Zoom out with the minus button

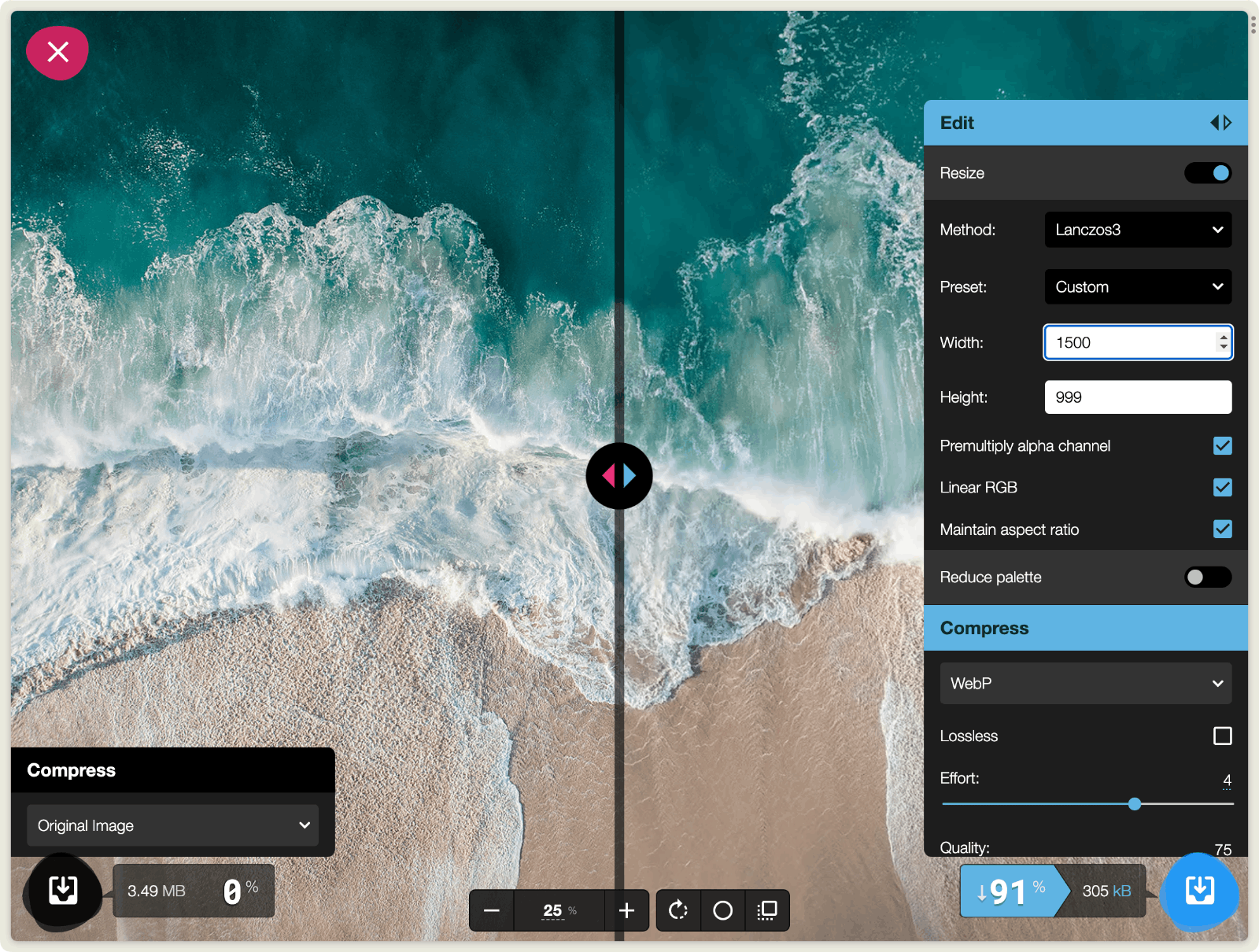(492, 910)
